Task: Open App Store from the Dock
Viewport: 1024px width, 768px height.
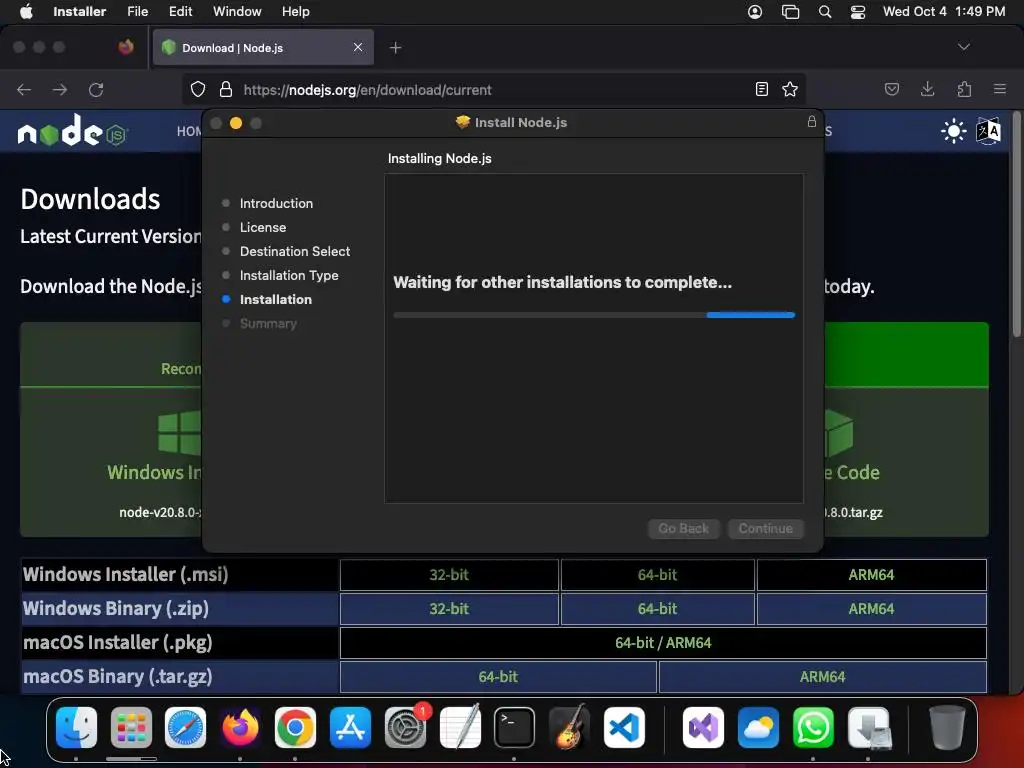Action: pos(350,727)
